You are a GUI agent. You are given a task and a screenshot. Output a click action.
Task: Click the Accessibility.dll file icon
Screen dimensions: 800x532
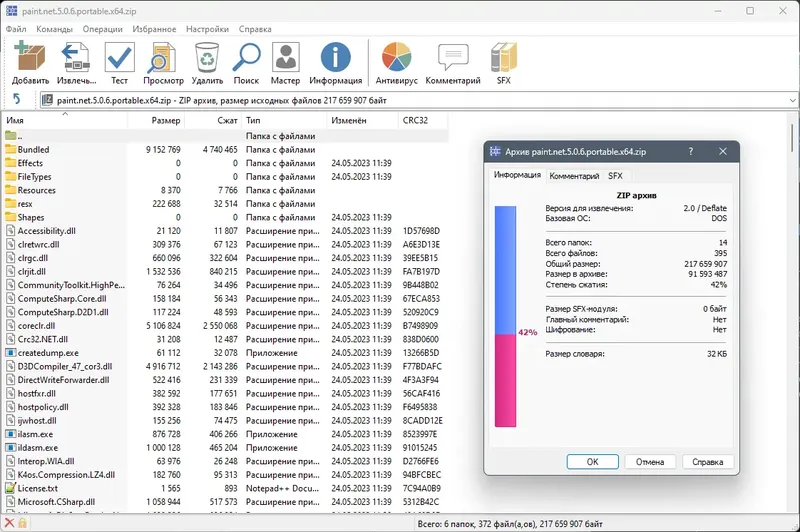tap(11, 231)
